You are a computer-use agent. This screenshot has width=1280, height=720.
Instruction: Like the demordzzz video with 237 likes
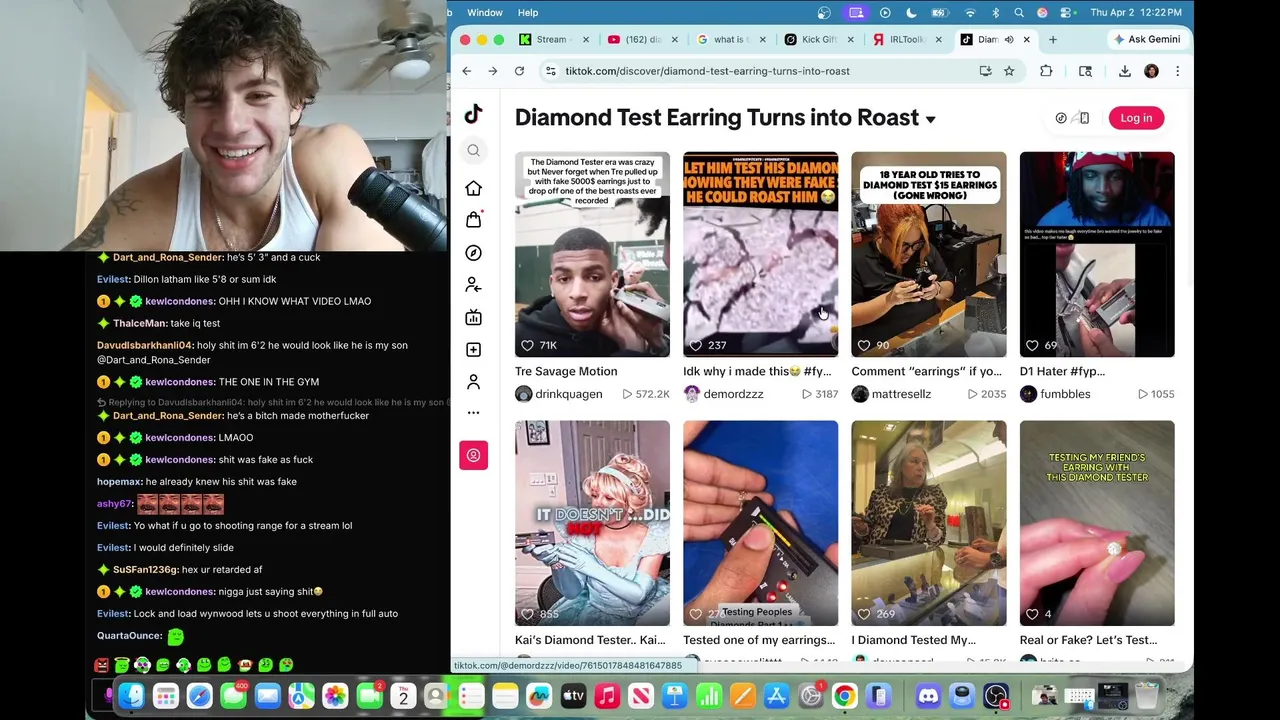pyautogui.click(x=695, y=345)
